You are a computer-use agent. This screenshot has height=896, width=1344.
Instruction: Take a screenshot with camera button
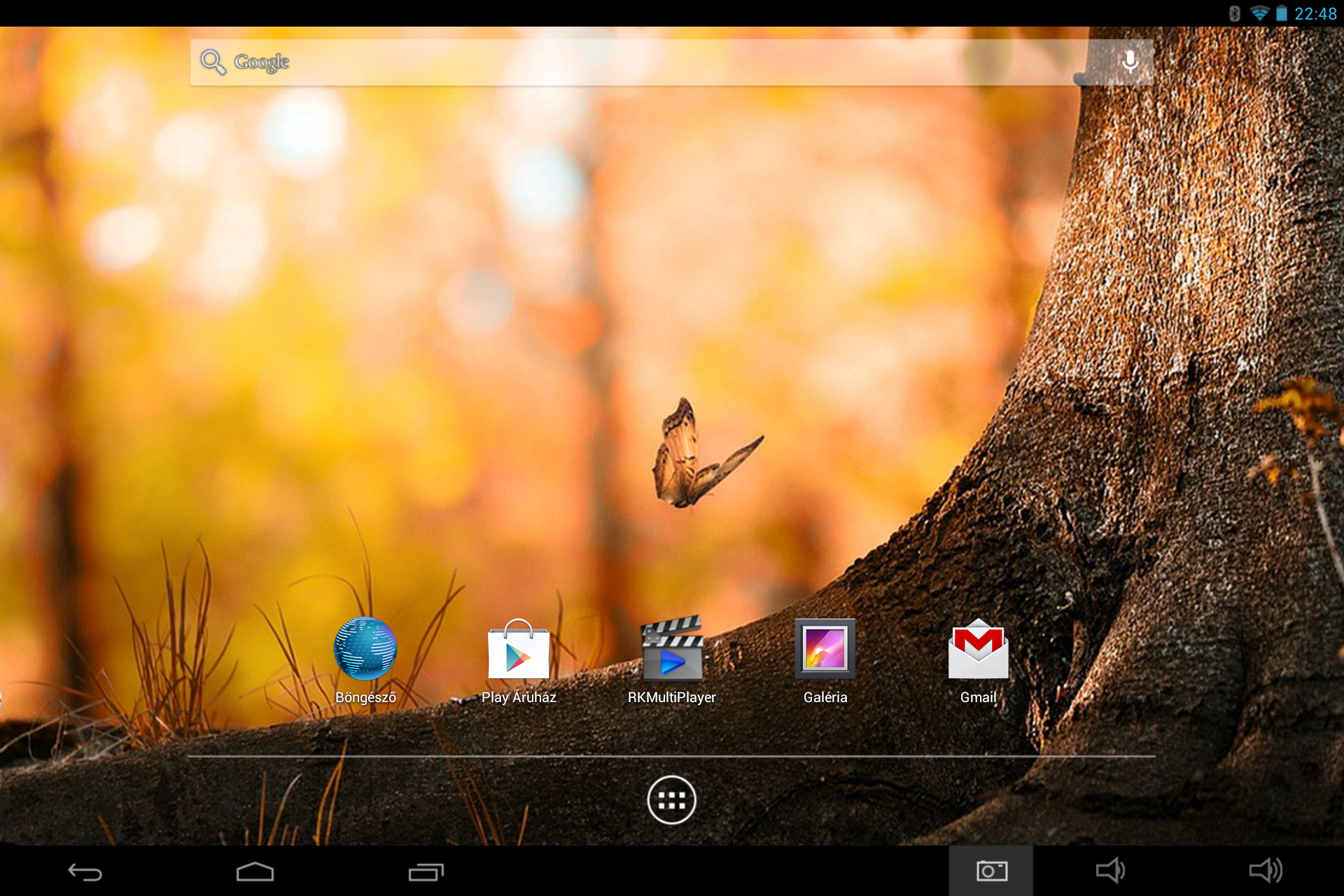pos(991,871)
